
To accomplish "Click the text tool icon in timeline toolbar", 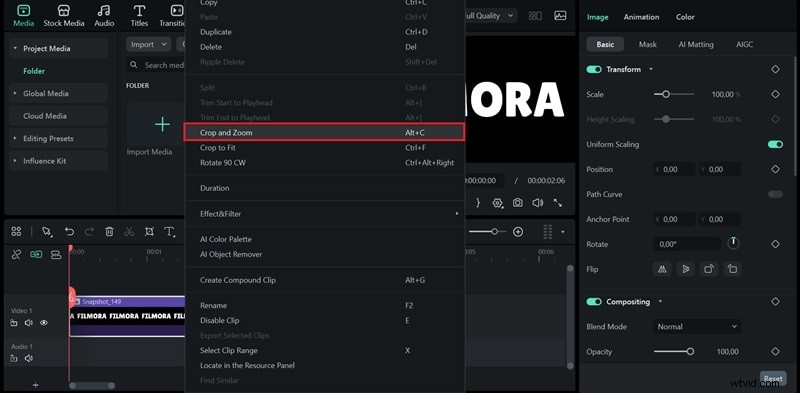I will (169, 232).
